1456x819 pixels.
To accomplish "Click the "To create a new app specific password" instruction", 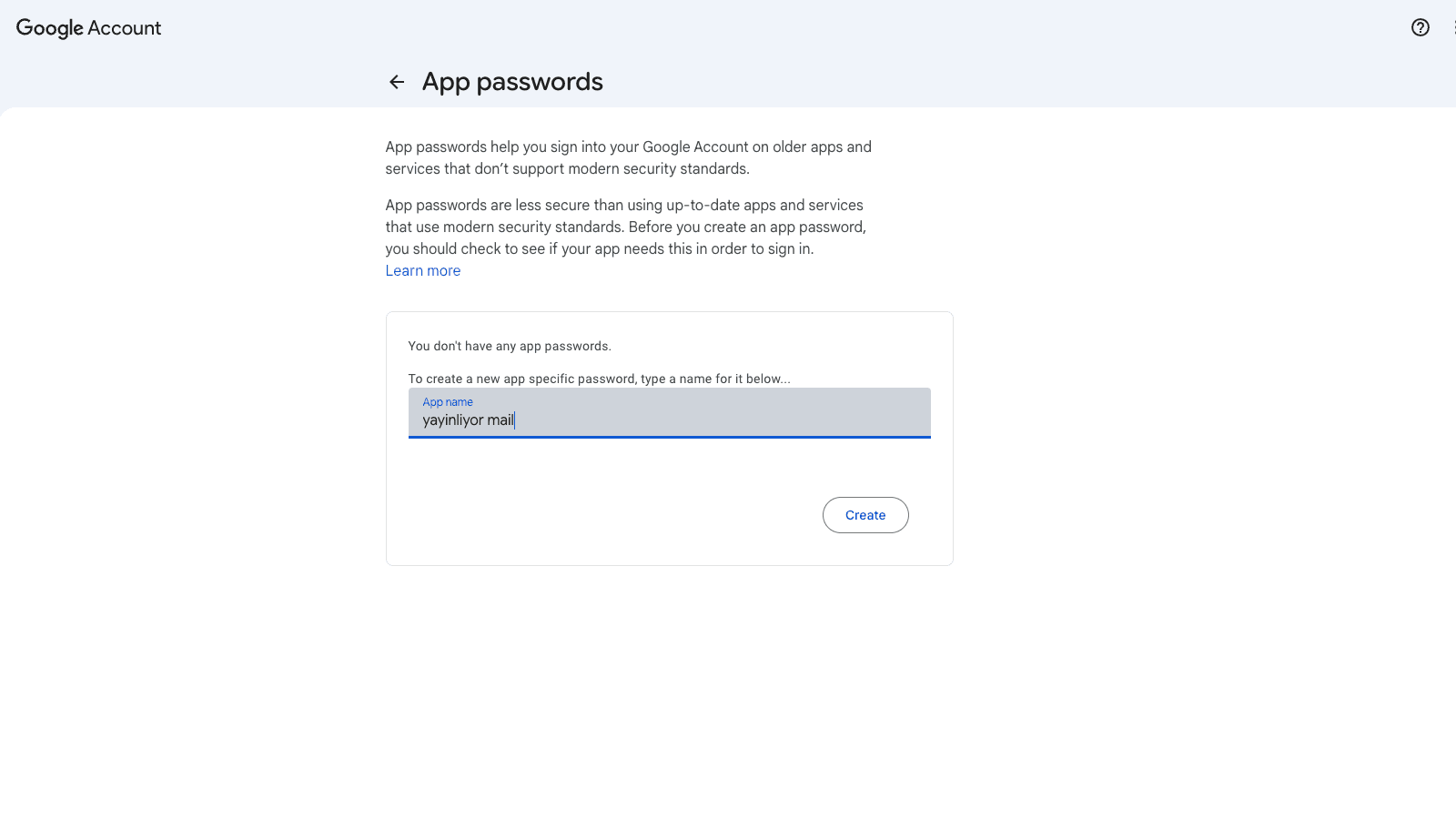I will coord(599,379).
